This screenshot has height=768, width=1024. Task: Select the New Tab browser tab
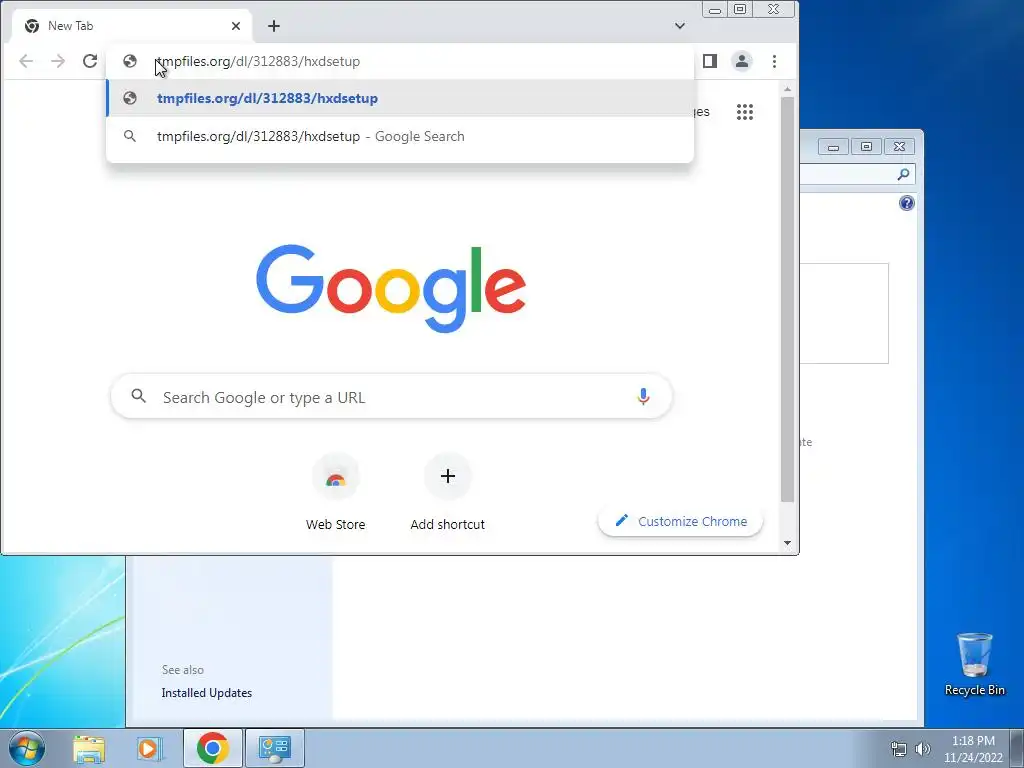click(x=133, y=26)
